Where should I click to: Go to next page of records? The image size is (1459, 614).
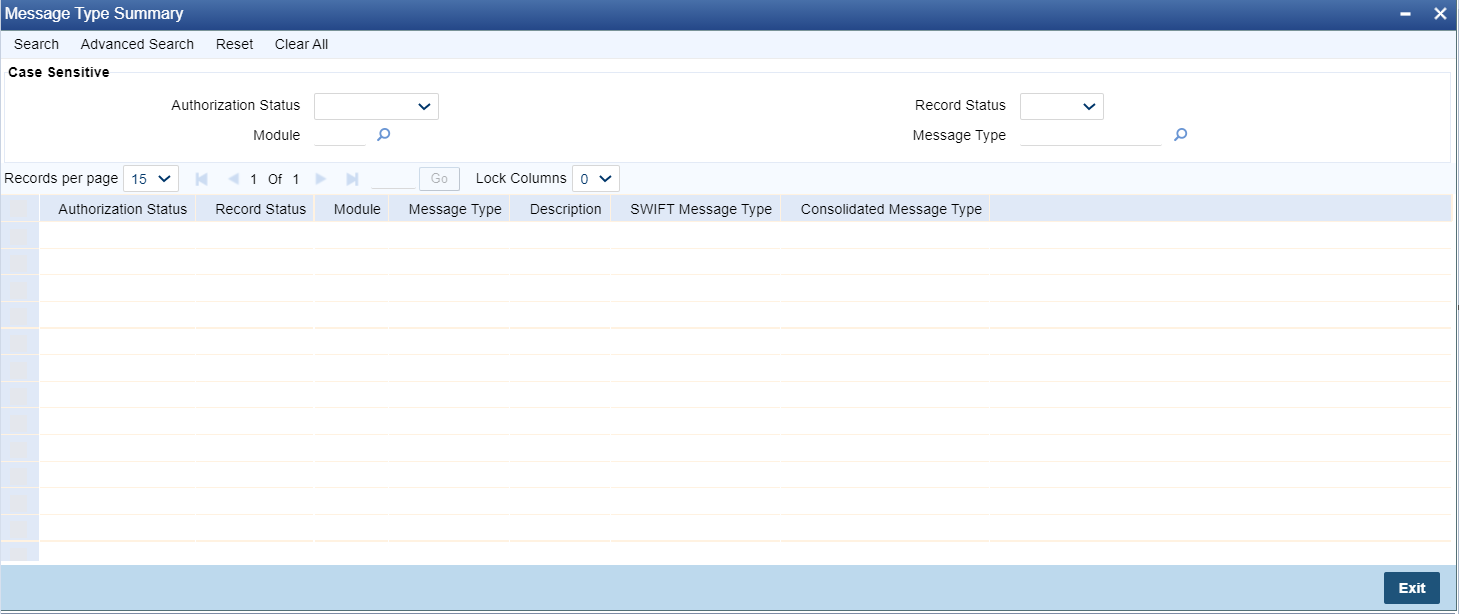click(x=321, y=179)
